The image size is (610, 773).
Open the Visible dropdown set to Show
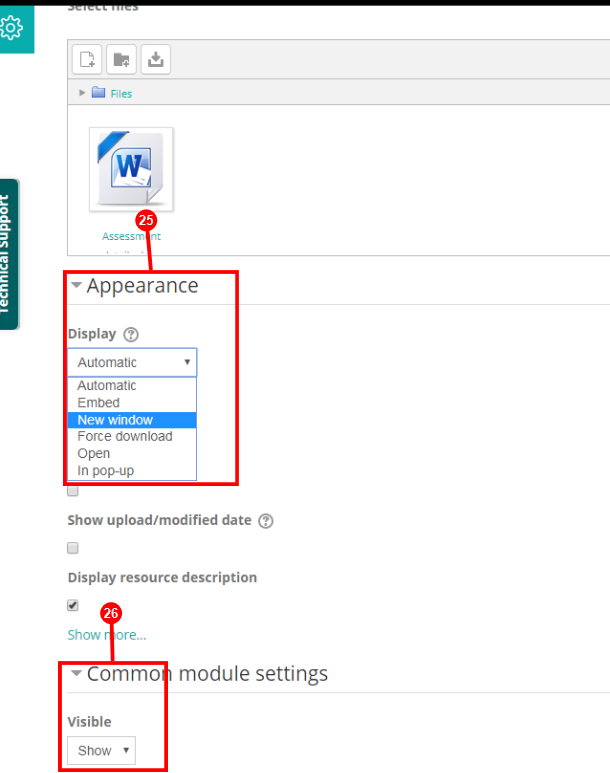click(102, 750)
